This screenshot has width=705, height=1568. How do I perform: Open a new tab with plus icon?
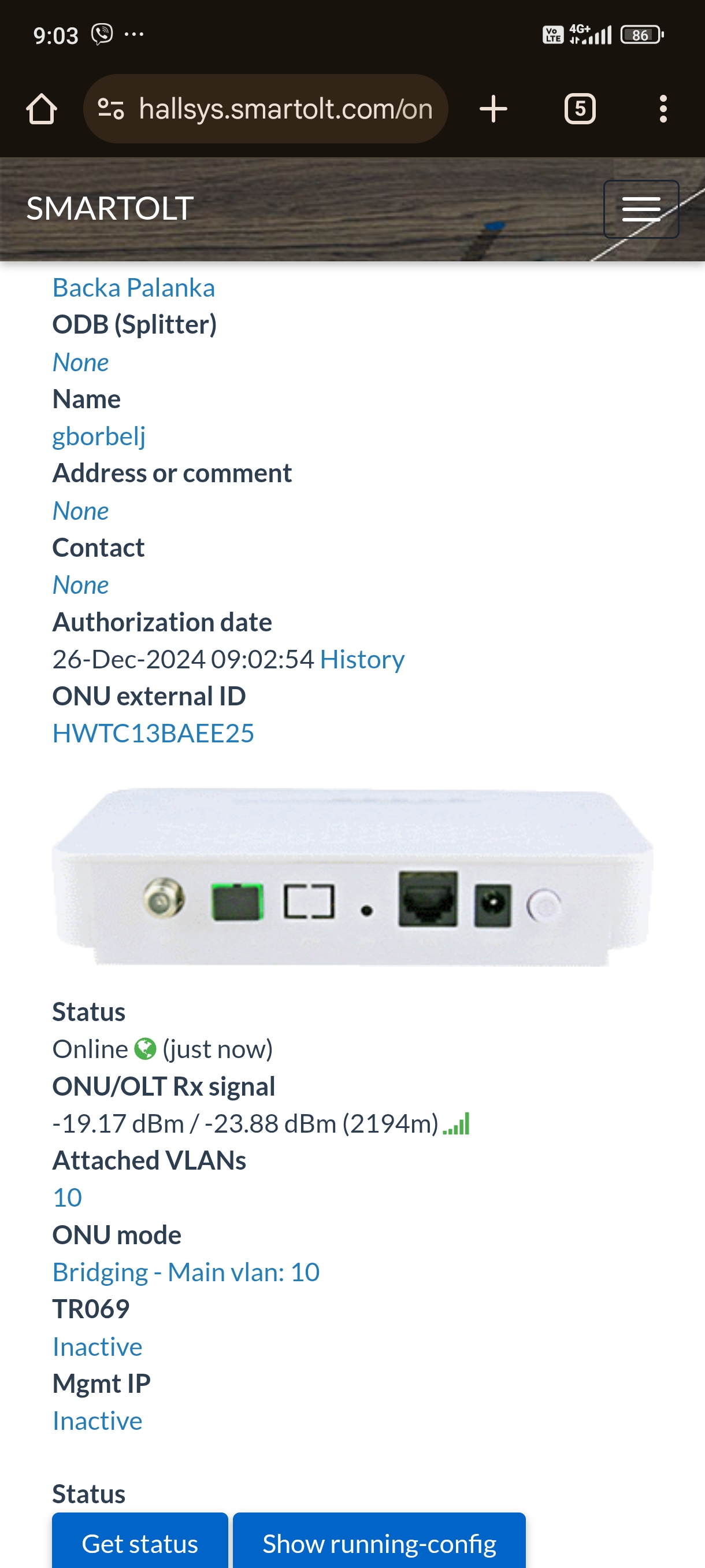493,110
